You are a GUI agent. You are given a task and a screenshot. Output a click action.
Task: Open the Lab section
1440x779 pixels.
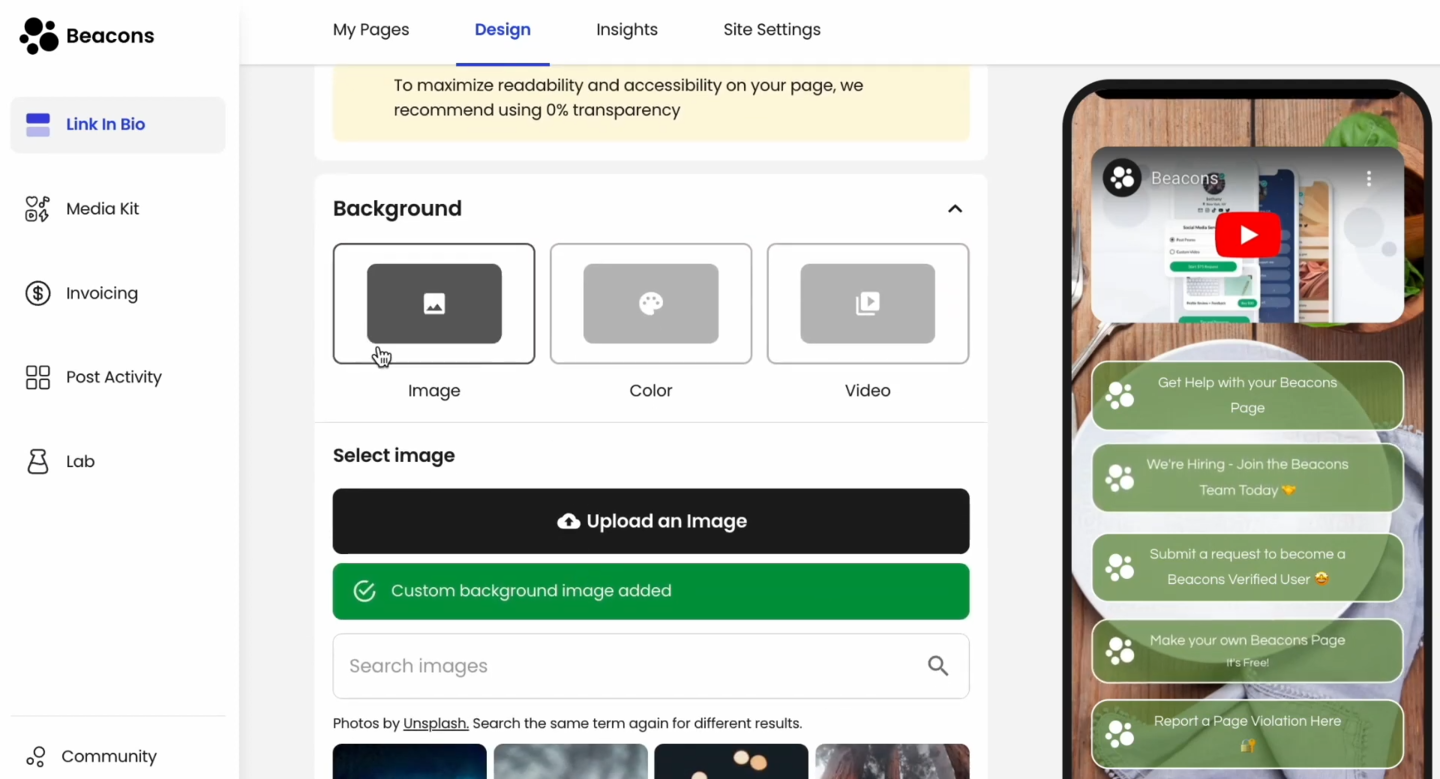(x=80, y=461)
